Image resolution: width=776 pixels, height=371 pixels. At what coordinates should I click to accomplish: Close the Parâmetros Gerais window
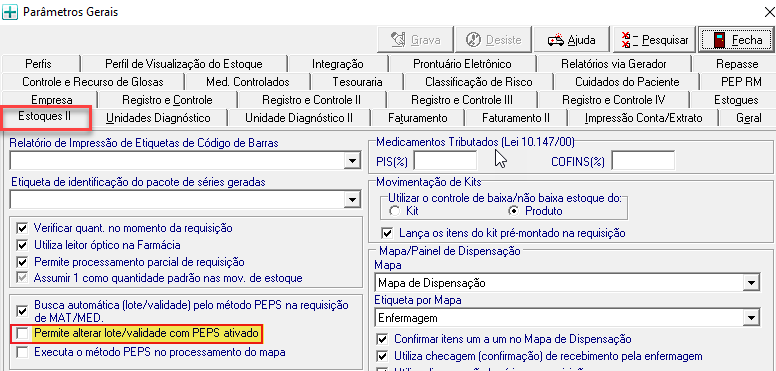click(769, 11)
